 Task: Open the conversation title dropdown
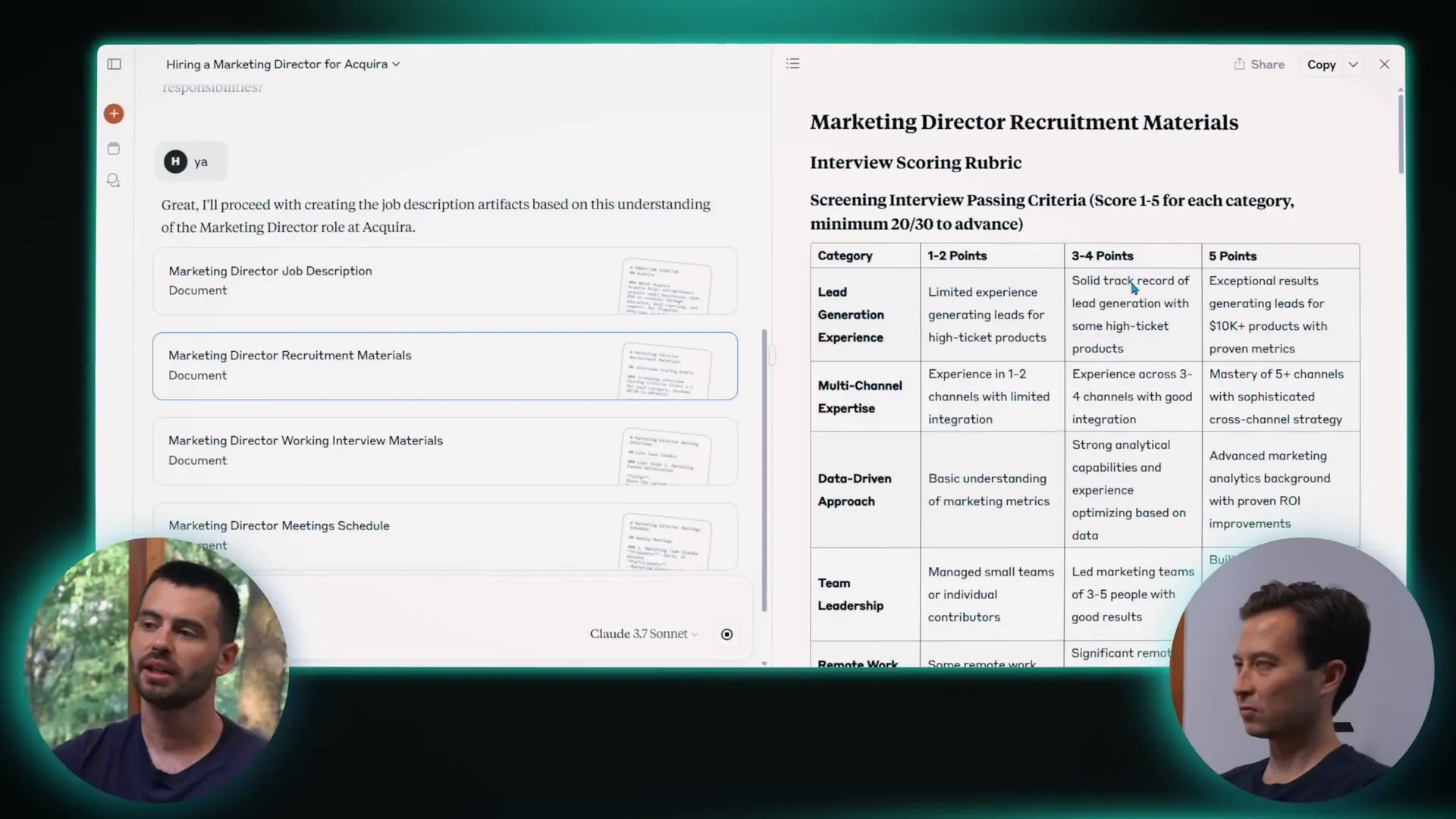[x=283, y=64]
